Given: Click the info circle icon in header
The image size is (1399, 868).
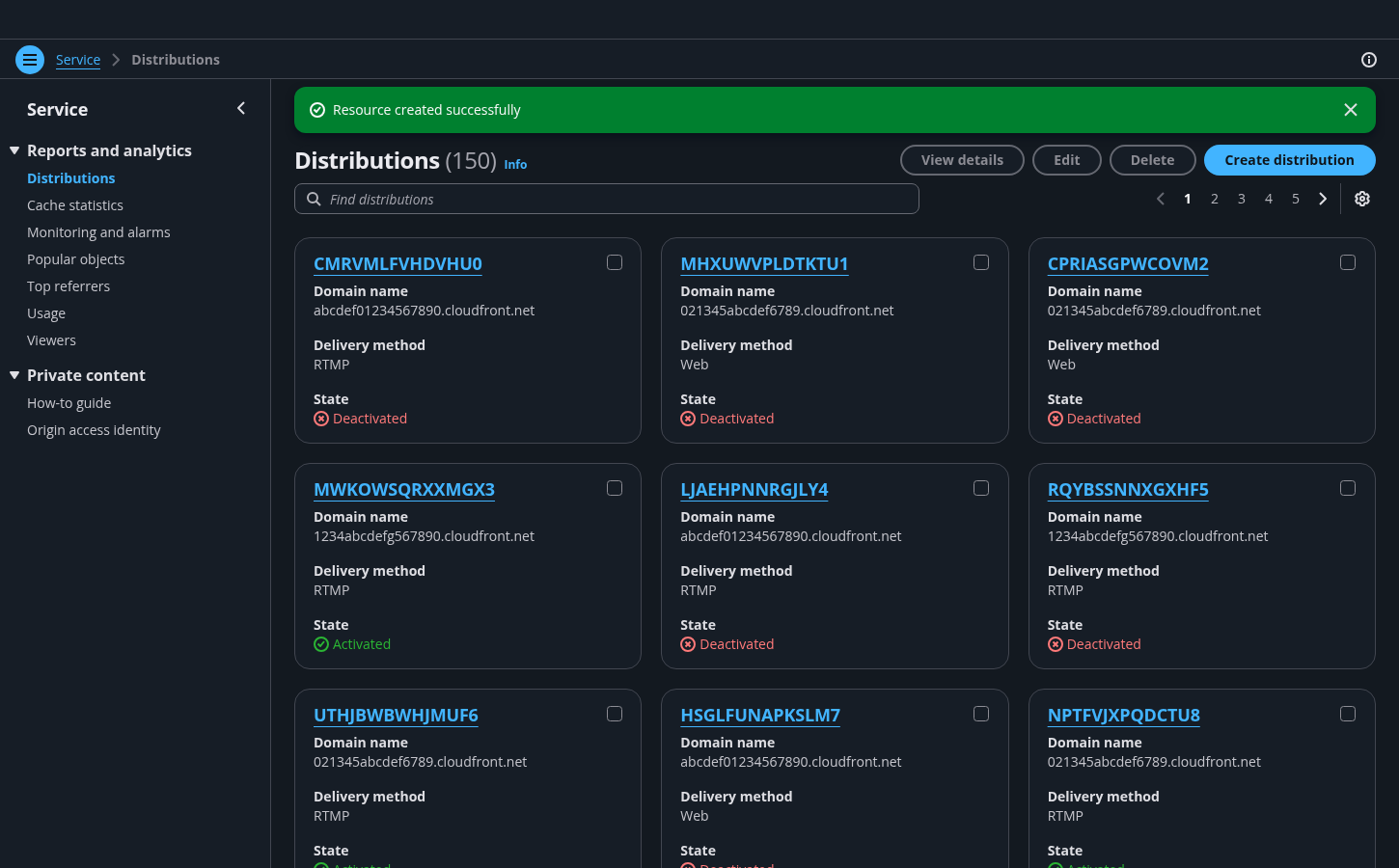Looking at the screenshot, I should click(1368, 60).
